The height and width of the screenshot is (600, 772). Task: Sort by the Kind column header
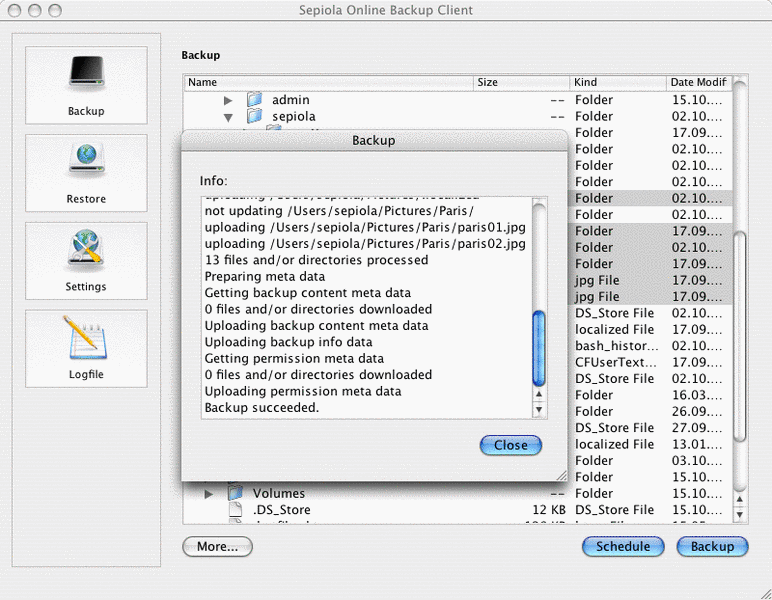point(618,82)
